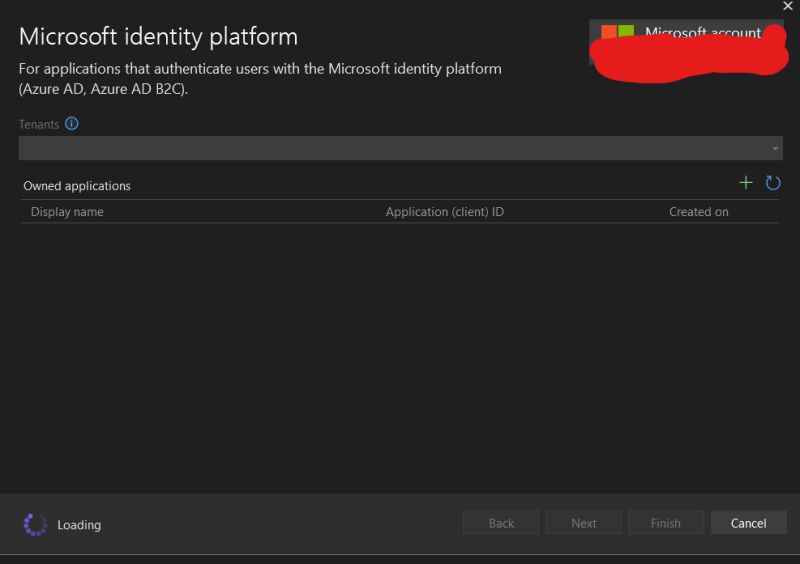Viewport: 800px width, 564px height.
Task: Click the green plus add application icon
Action: (745, 183)
